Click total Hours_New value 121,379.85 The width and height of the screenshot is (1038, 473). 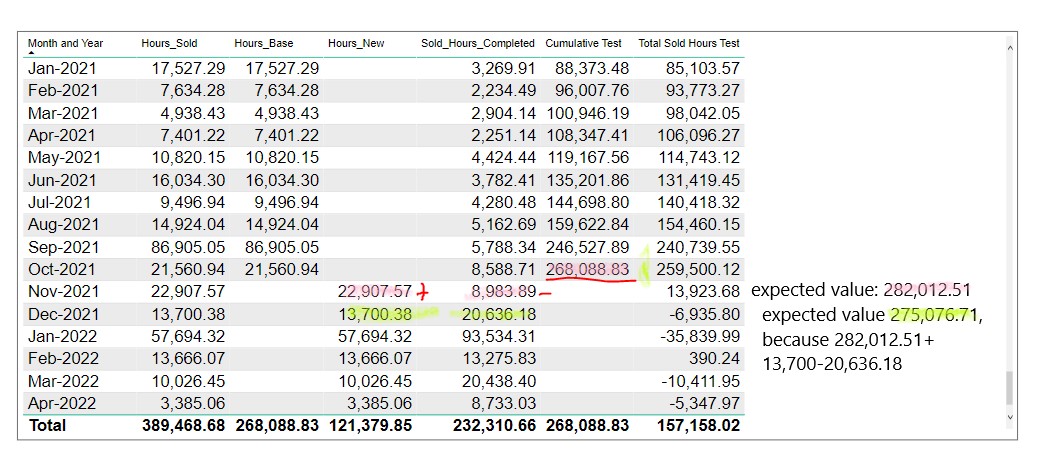[x=370, y=425]
